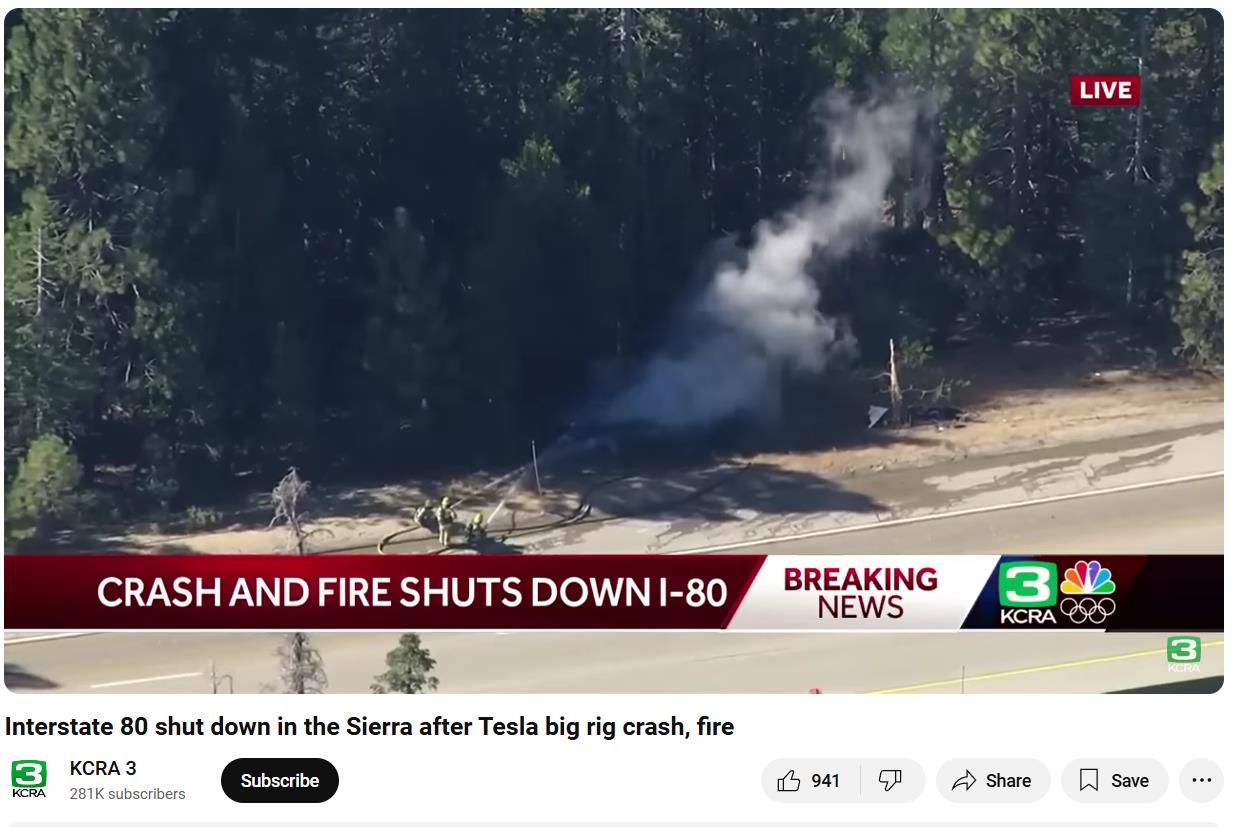
Task: Click the Save button label
Action: coord(1130,781)
